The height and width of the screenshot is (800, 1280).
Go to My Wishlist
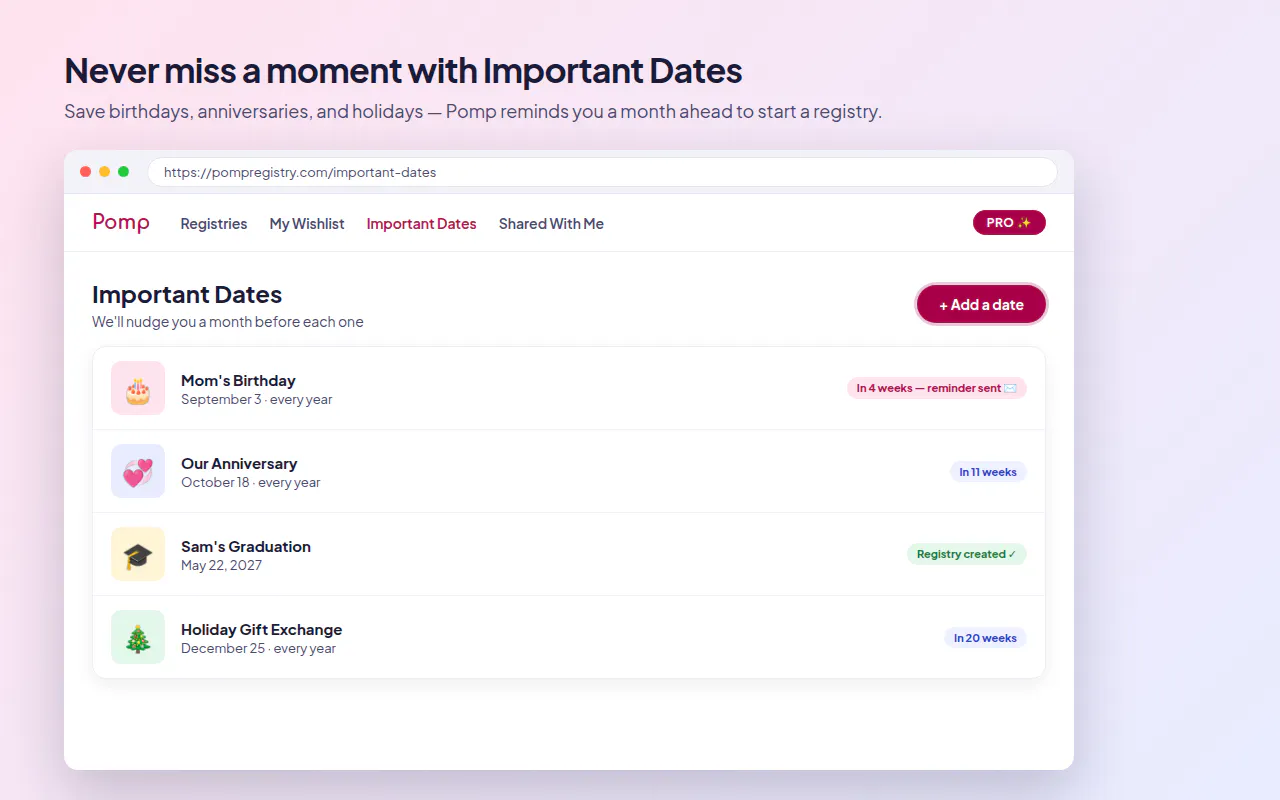click(x=307, y=224)
